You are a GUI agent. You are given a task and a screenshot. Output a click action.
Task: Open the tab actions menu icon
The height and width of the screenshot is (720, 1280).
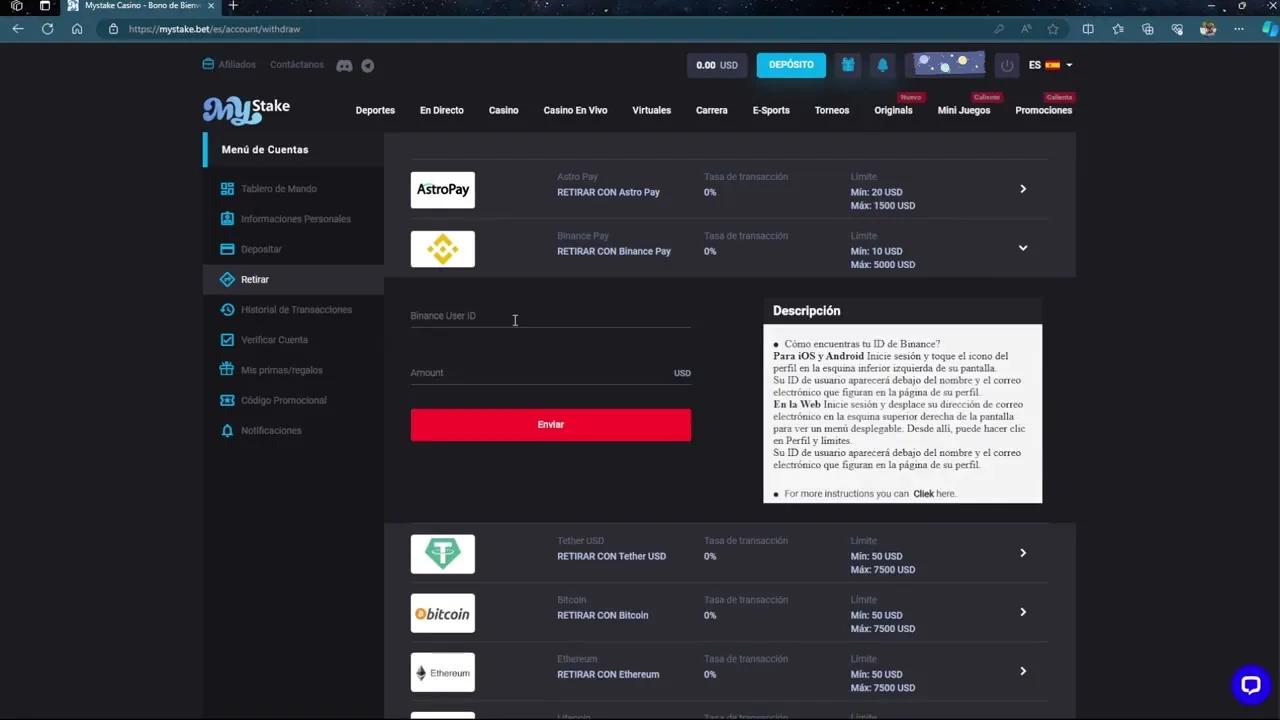44,6
